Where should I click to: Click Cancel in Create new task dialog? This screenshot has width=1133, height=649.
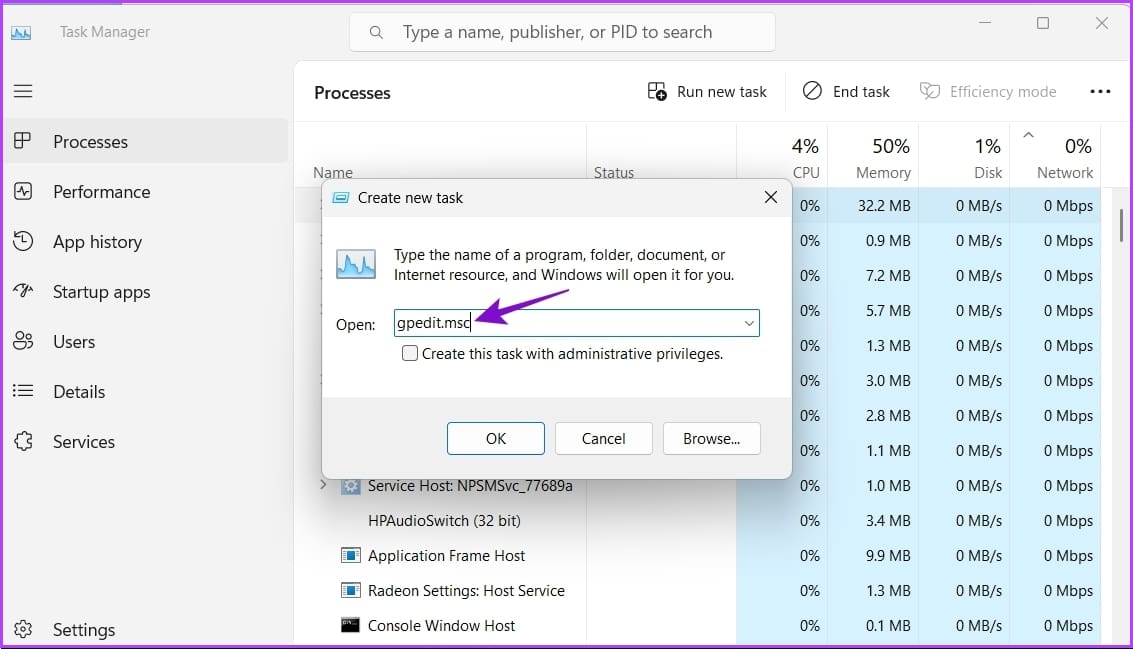pos(603,439)
